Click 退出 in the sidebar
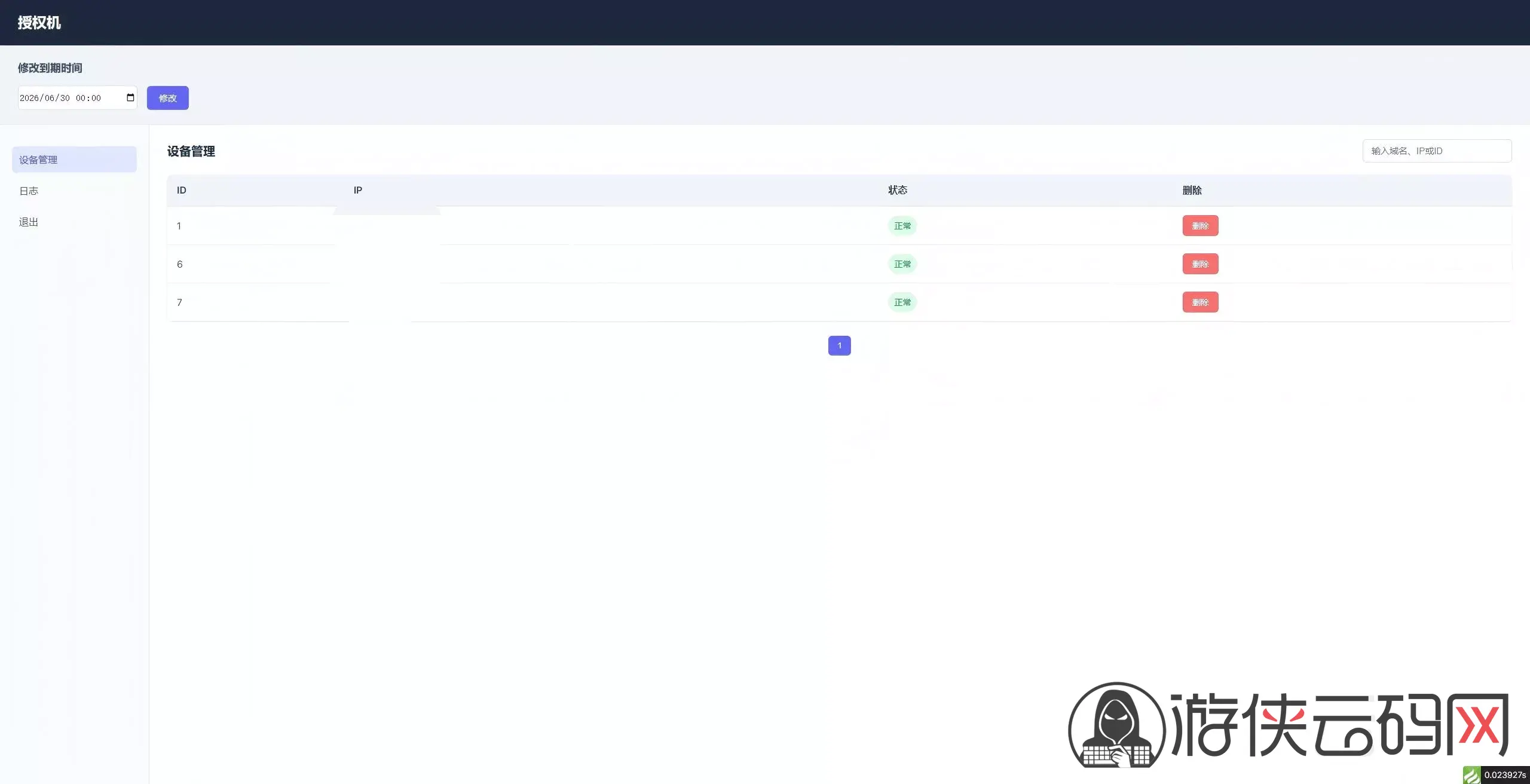Viewport: 1530px width, 784px height. (29, 222)
